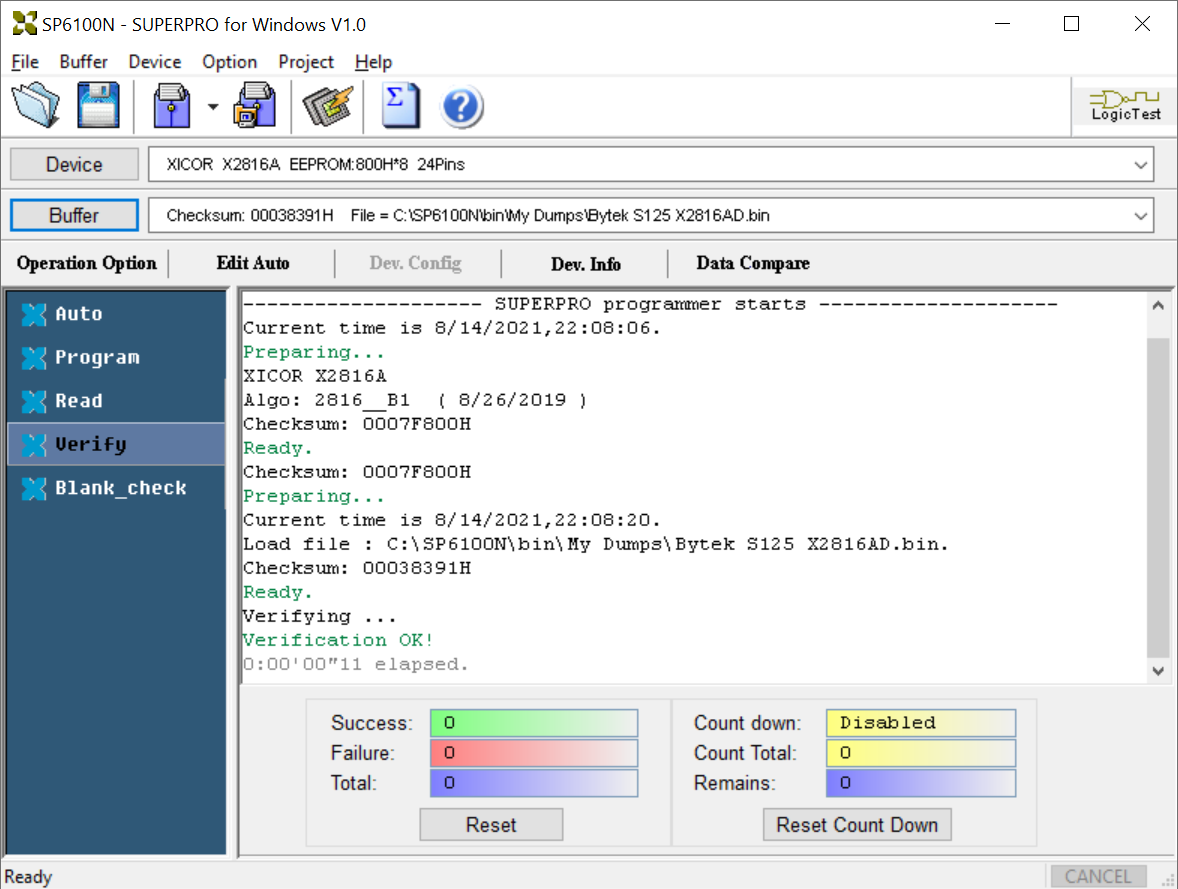Image resolution: width=1178 pixels, height=889 pixels.
Task: Open file using the folder toolbar icon
Action: pos(35,105)
